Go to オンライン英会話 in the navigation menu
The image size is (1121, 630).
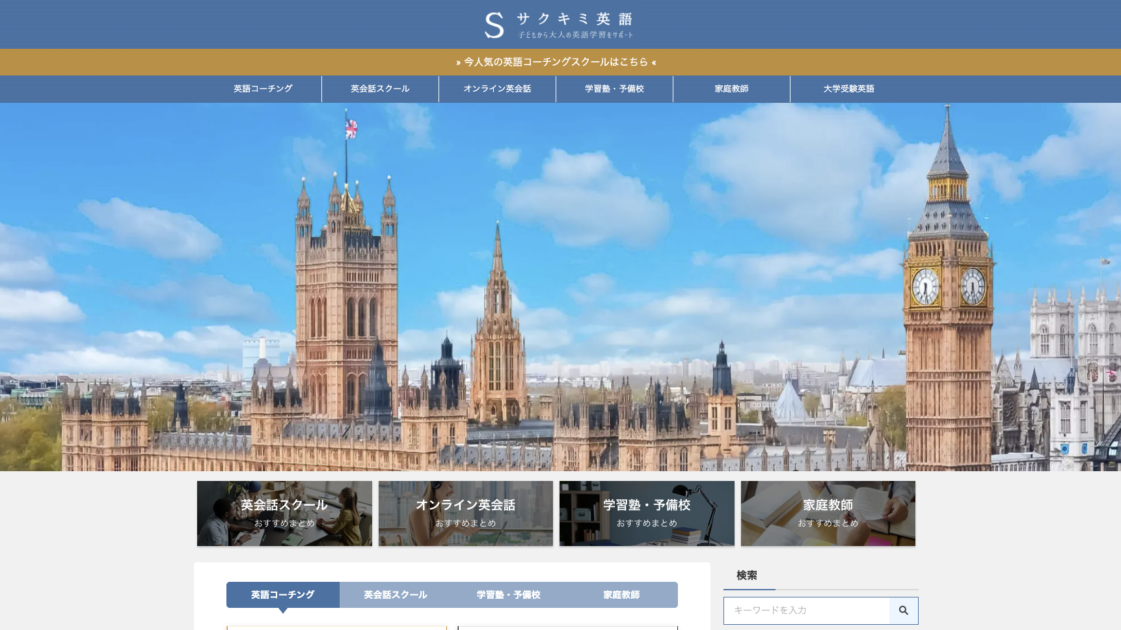tap(497, 89)
